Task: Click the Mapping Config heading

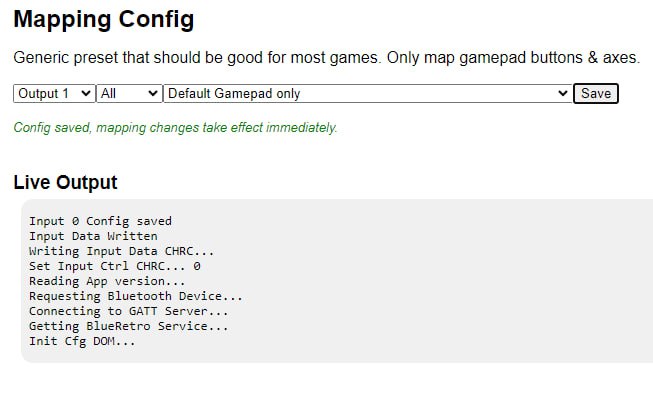Action: [x=104, y=19]
